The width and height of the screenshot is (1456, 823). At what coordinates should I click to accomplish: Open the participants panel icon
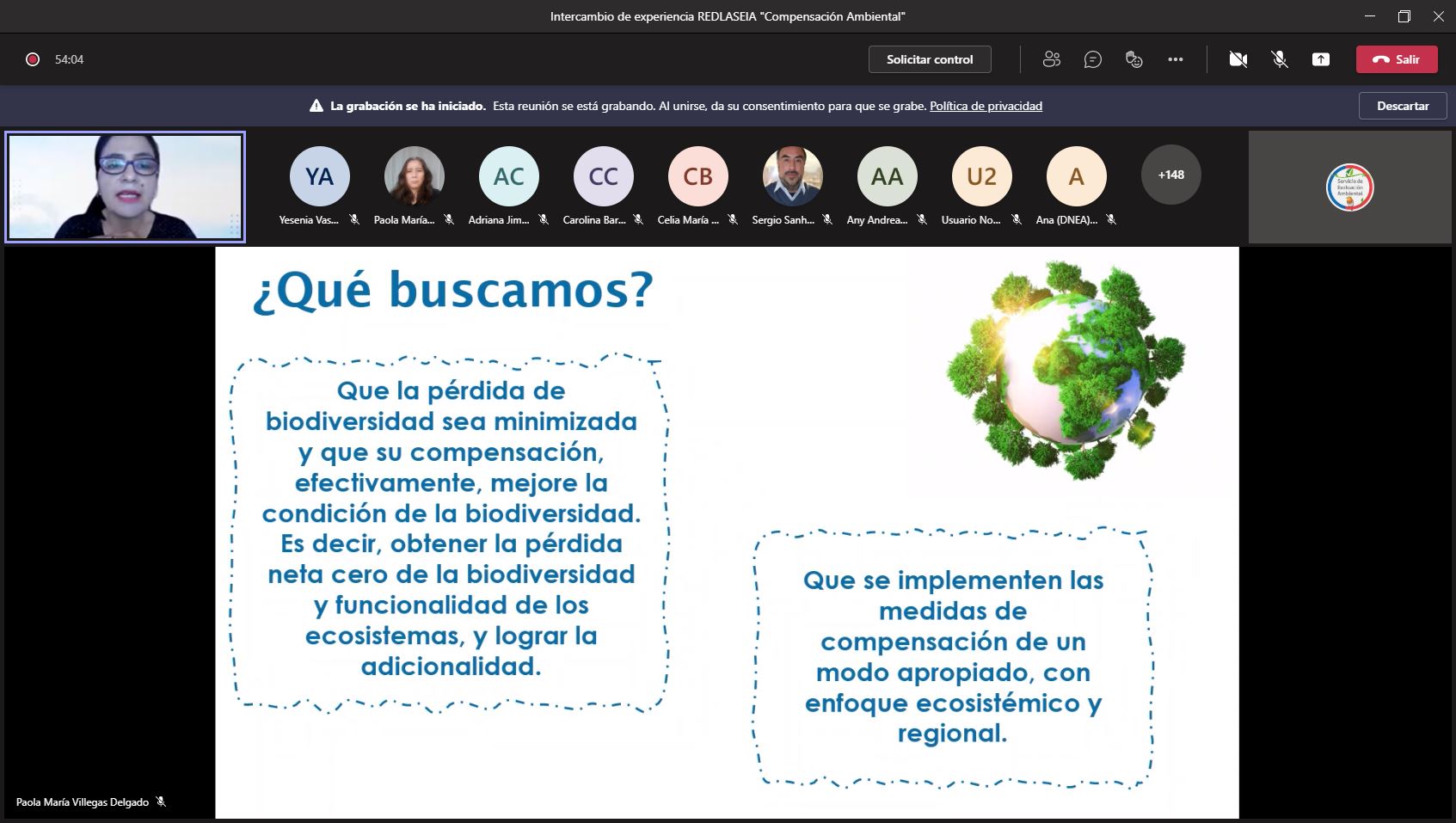click(x=1051, y=59)
